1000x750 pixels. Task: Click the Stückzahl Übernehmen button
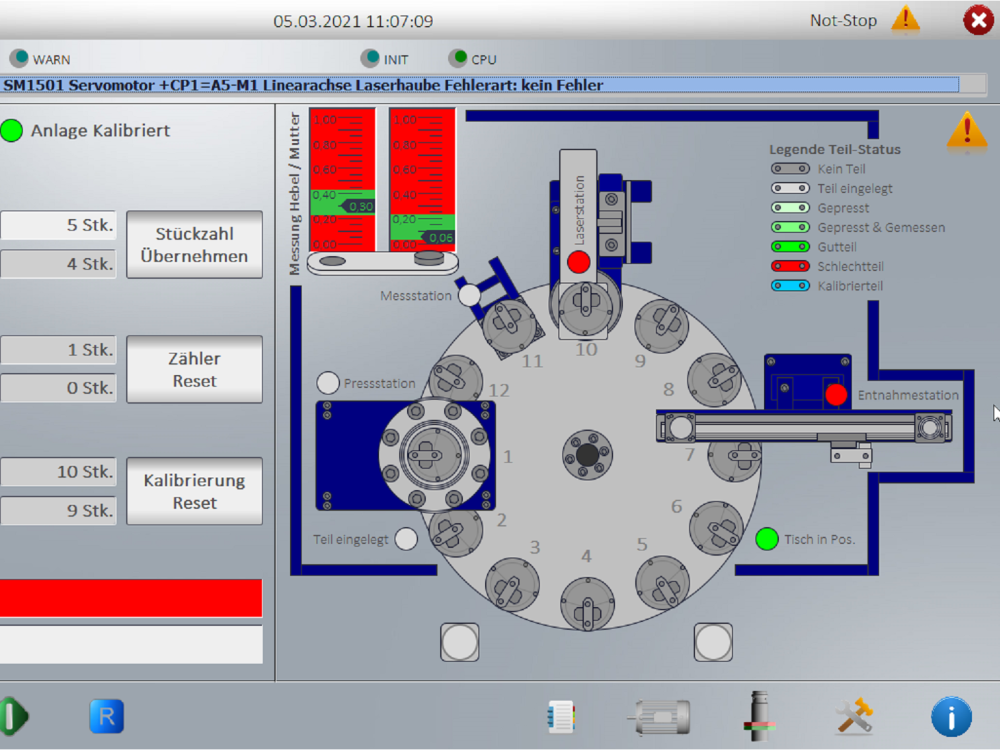tap(195, 245)
